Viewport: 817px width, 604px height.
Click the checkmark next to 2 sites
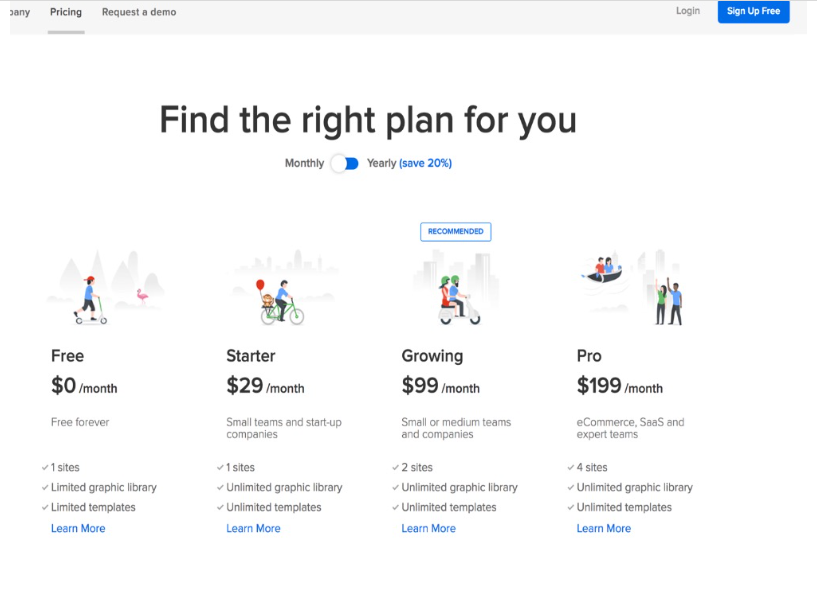click(x=395, y=468)
